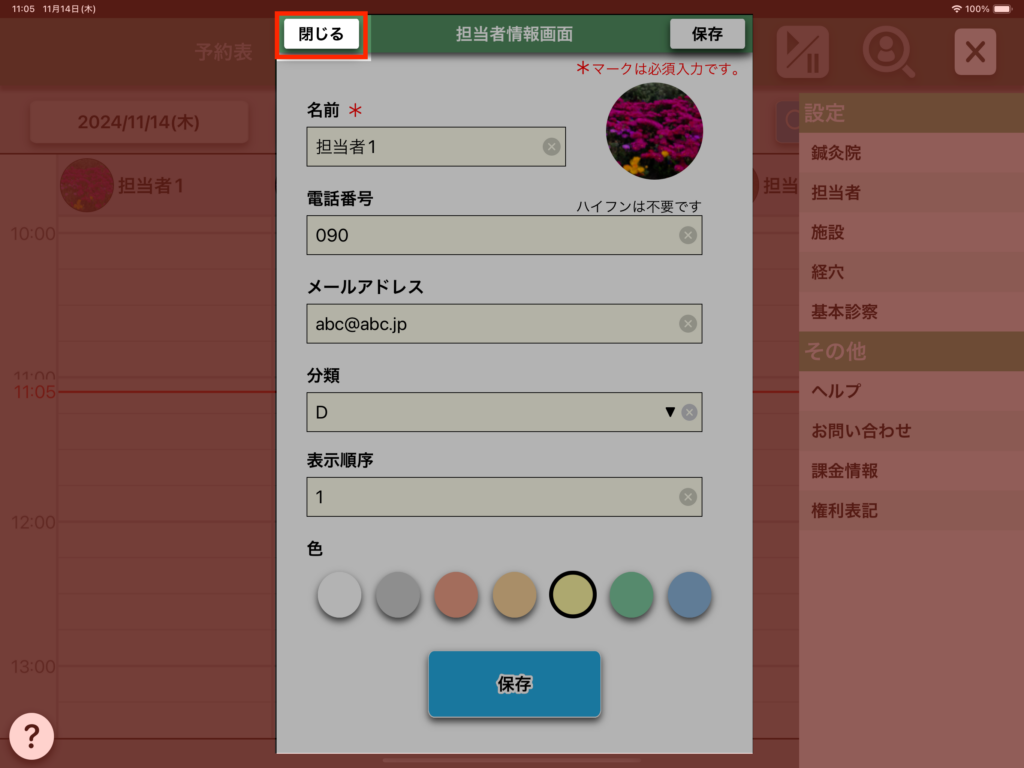Tap the person search icon in top bar
Viewport: 1024px width, 768px height.
[888, 52]
